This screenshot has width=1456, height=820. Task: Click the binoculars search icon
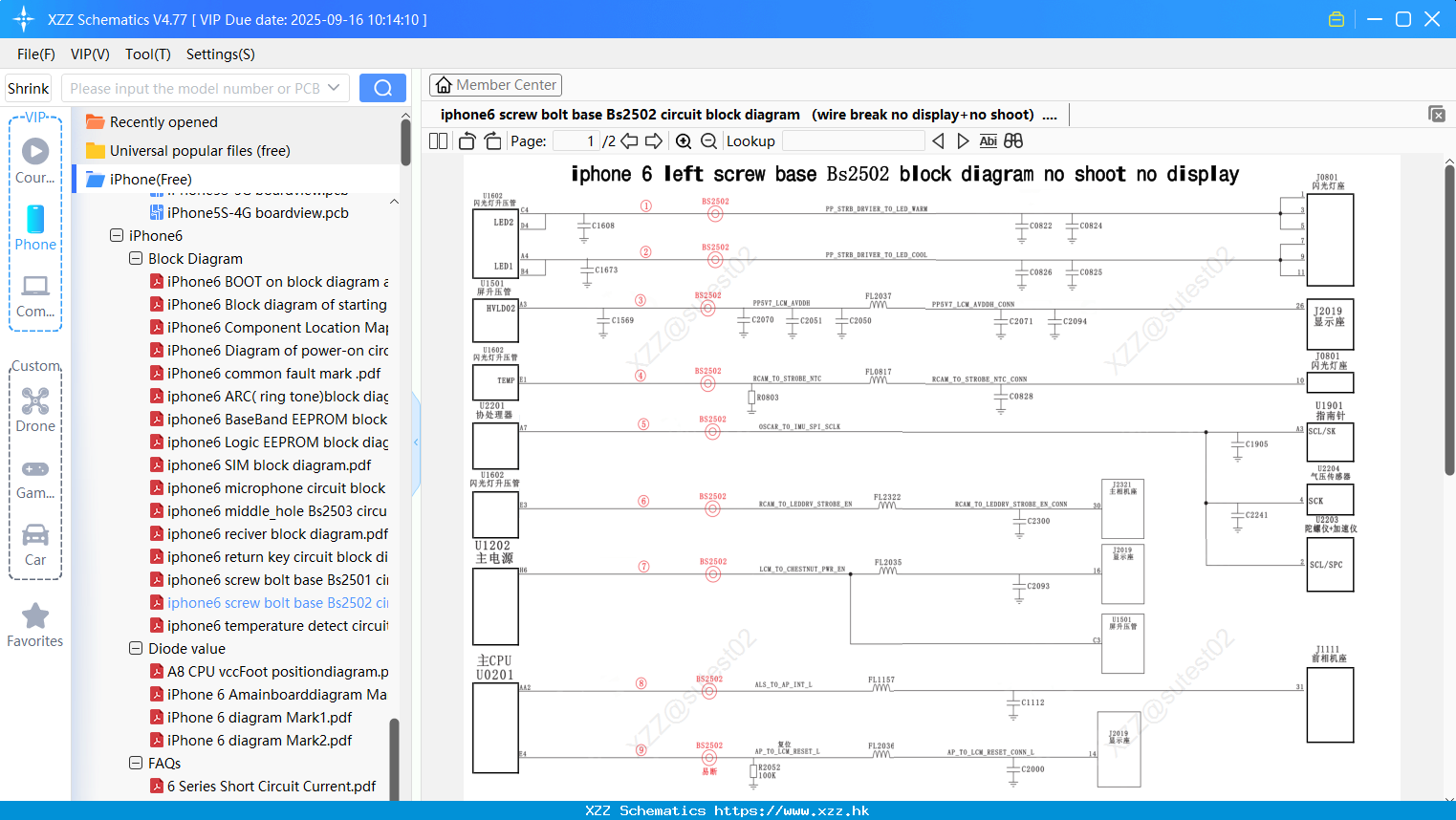point(1013,141)
